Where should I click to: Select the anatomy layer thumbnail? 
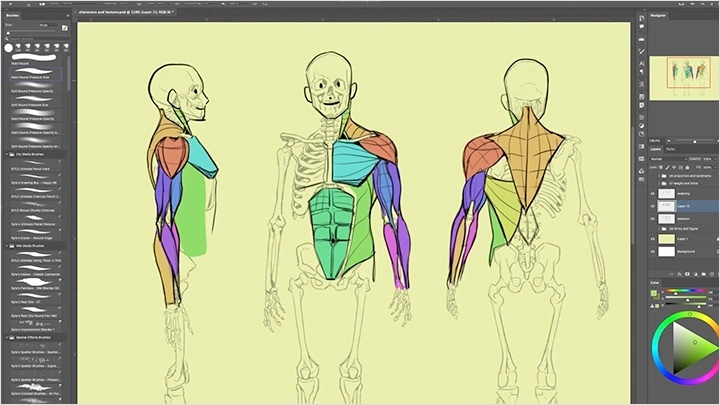tap(666, 194)
